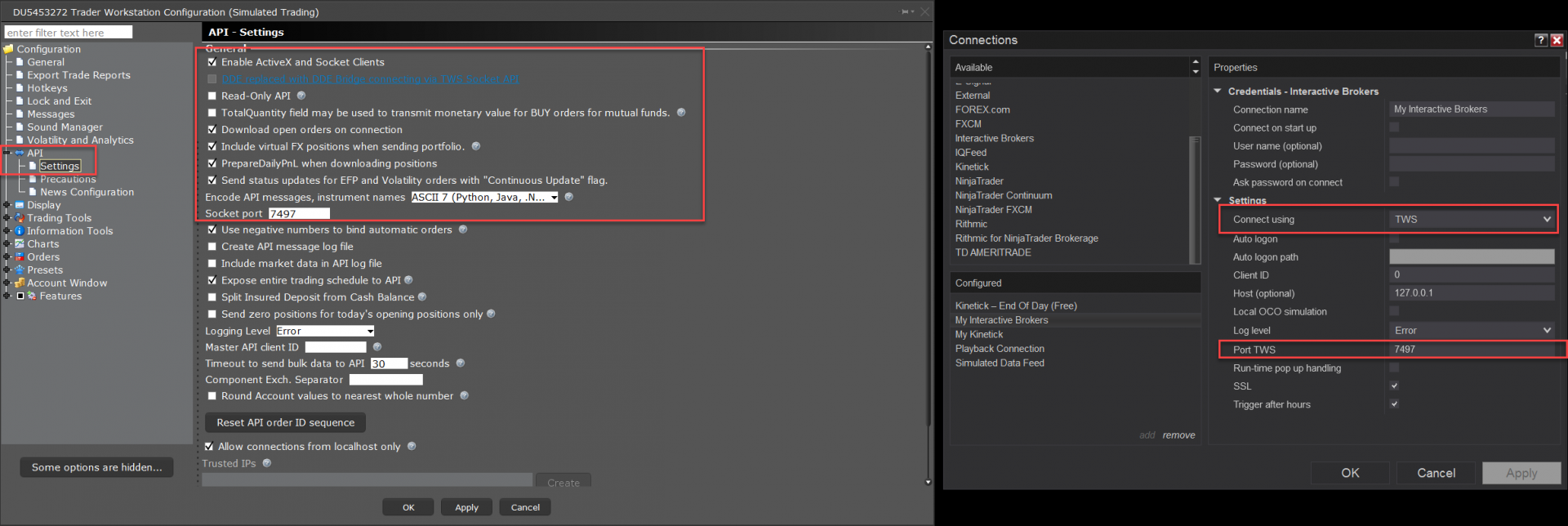
Task: Click help icon next to Master API client ID
Action: [x=377, y=347]
